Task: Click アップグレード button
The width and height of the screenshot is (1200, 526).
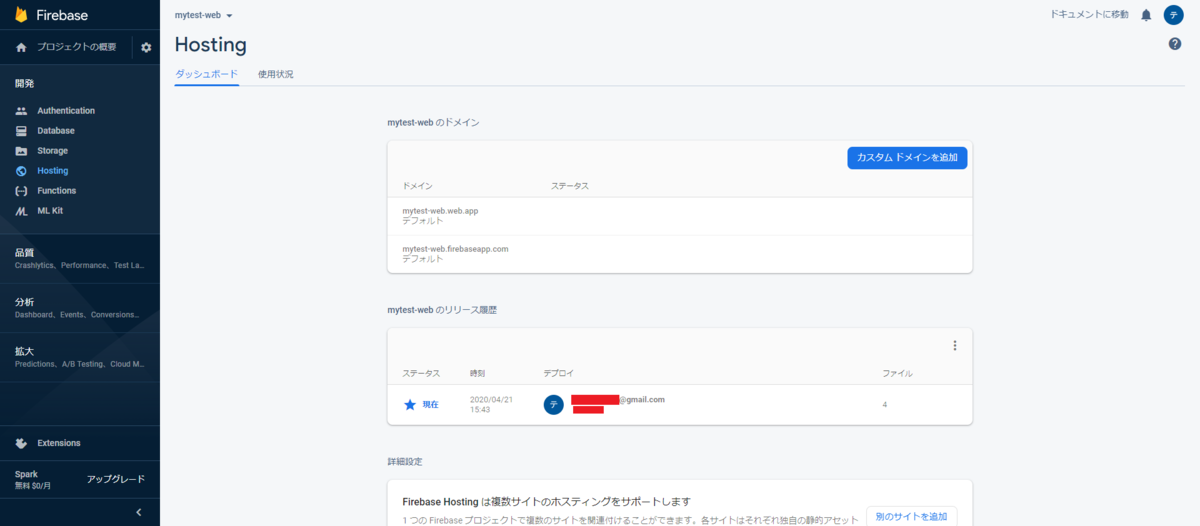Action: click(116, 479)
